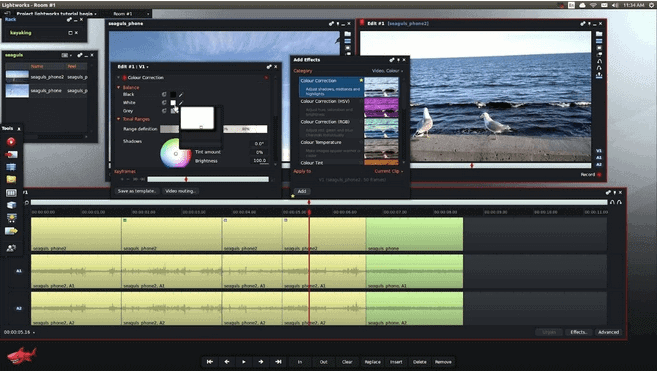Select Colour Correction effect in the list
This screenshot has width=657, height=373.
tap(349, 87)
